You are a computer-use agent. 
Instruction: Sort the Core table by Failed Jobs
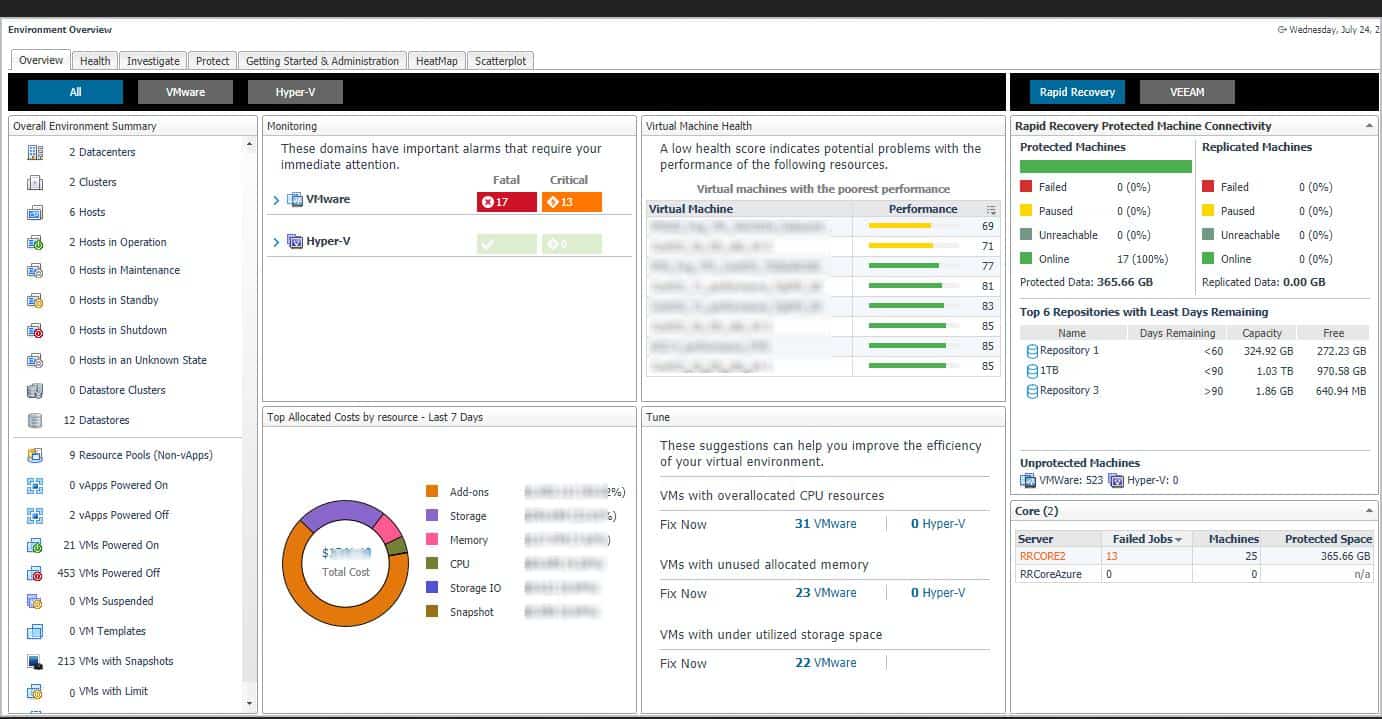pyautogui.click(x=1146, y=539)
